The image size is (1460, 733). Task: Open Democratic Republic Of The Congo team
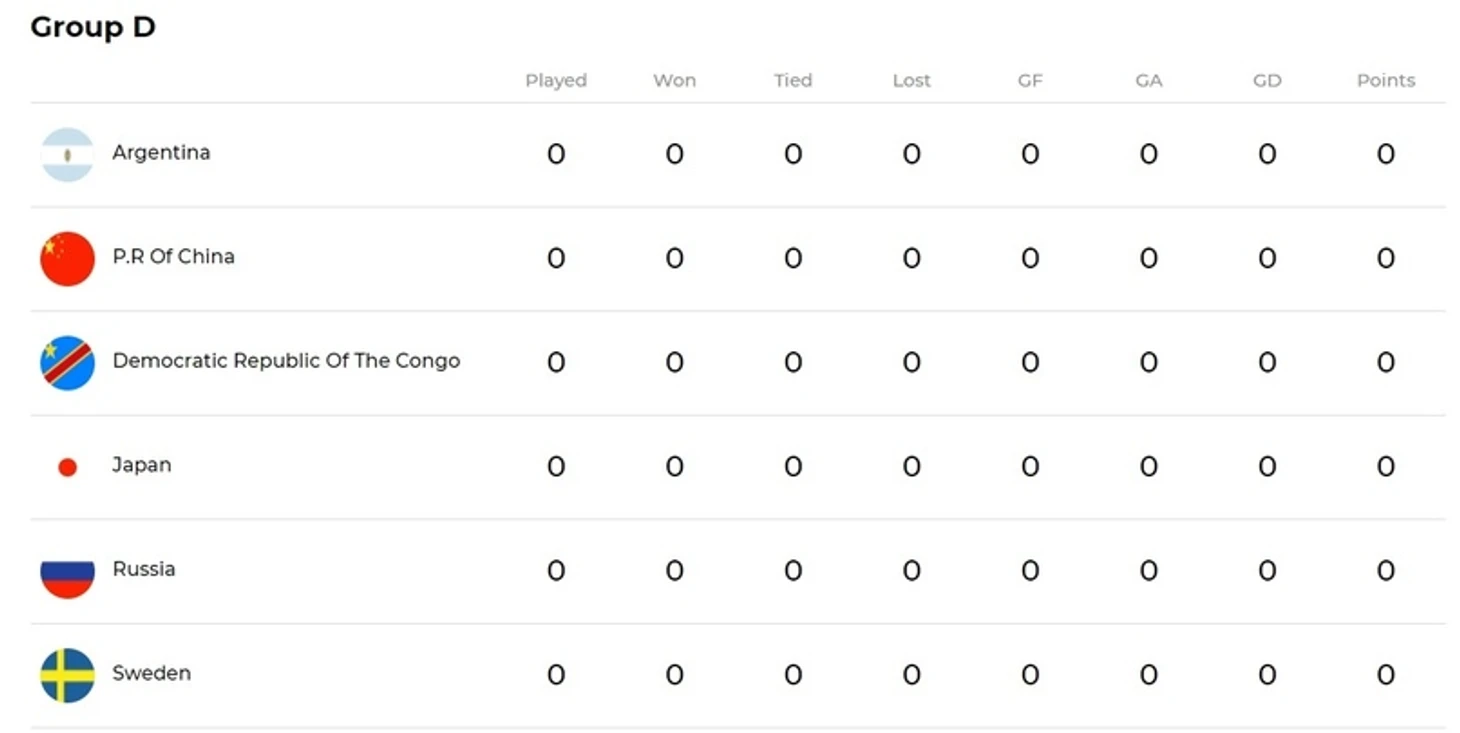click(x=286, y=361)
